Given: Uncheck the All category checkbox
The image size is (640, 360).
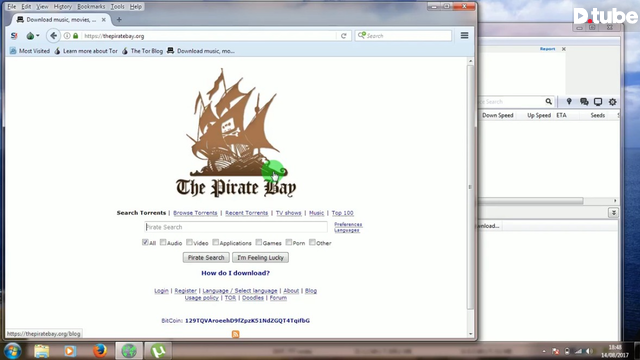Looking at the screenshot, I should (145, 242).
